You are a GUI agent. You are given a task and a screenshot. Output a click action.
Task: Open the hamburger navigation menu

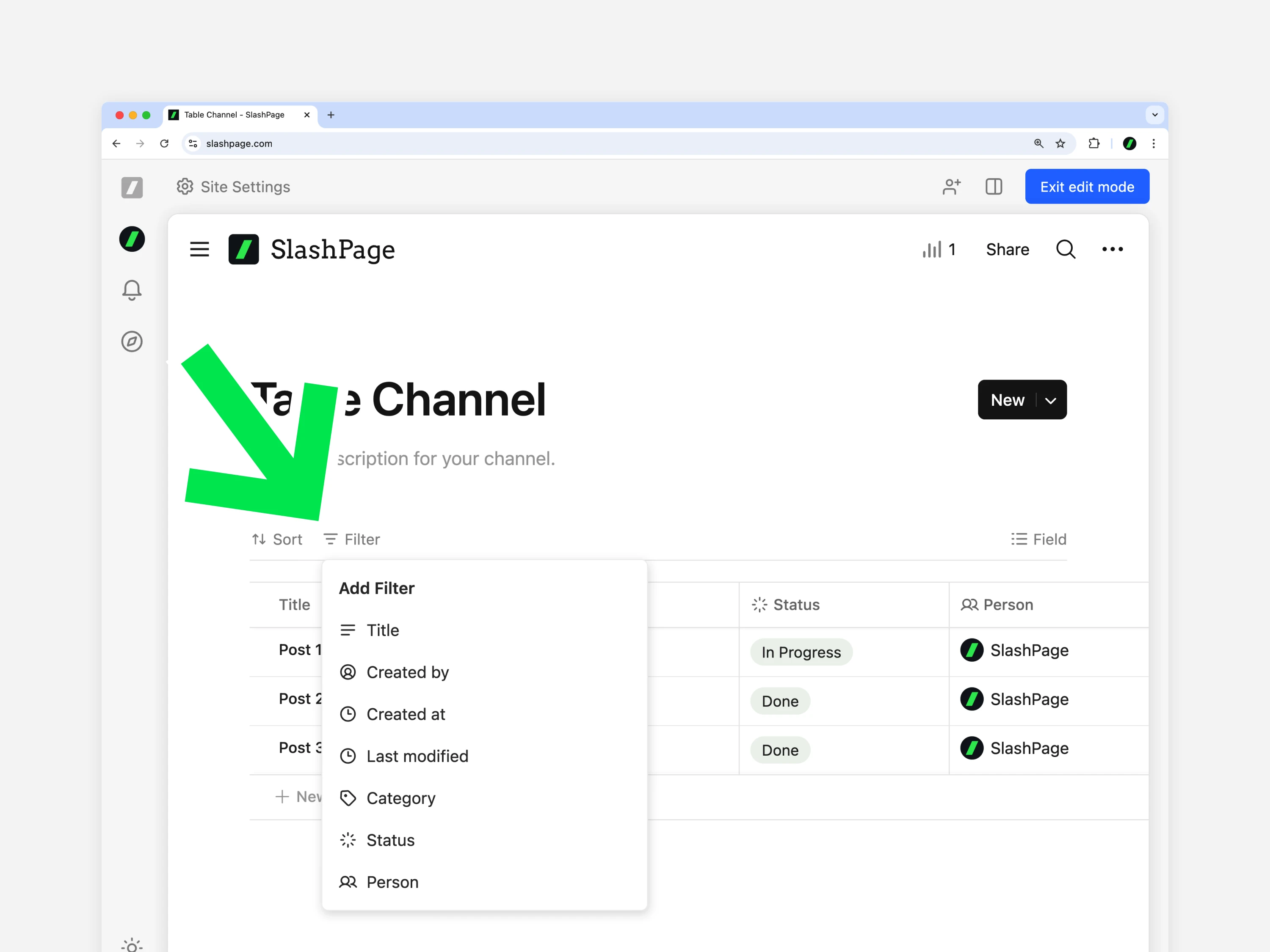(x=200, y=249)
